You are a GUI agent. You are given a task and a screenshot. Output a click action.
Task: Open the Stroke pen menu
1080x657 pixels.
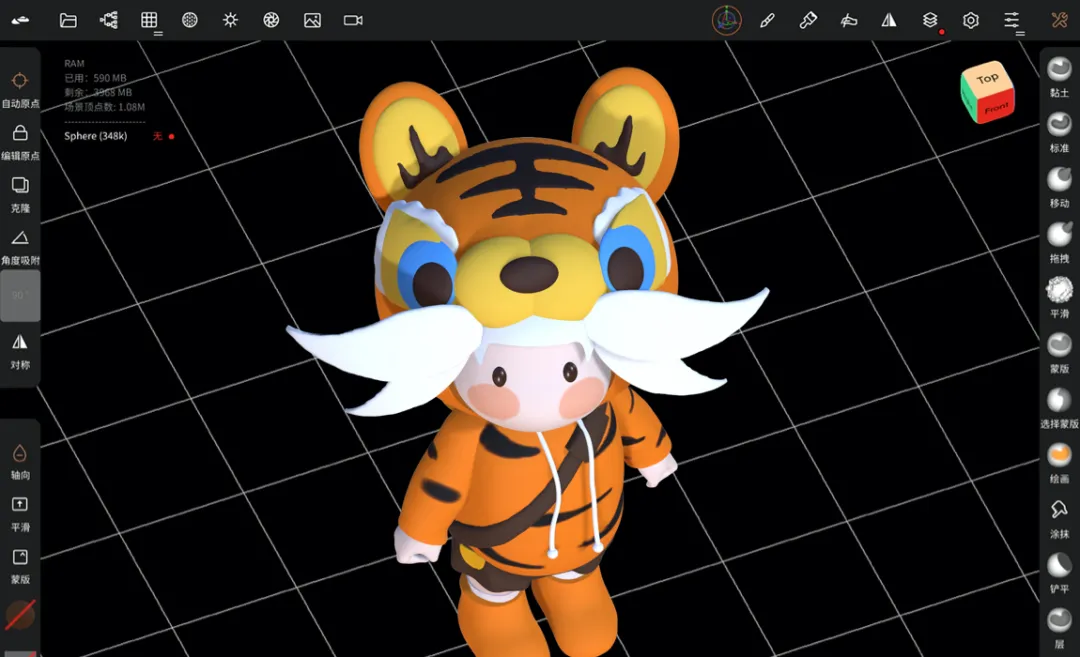pos(767,21)
